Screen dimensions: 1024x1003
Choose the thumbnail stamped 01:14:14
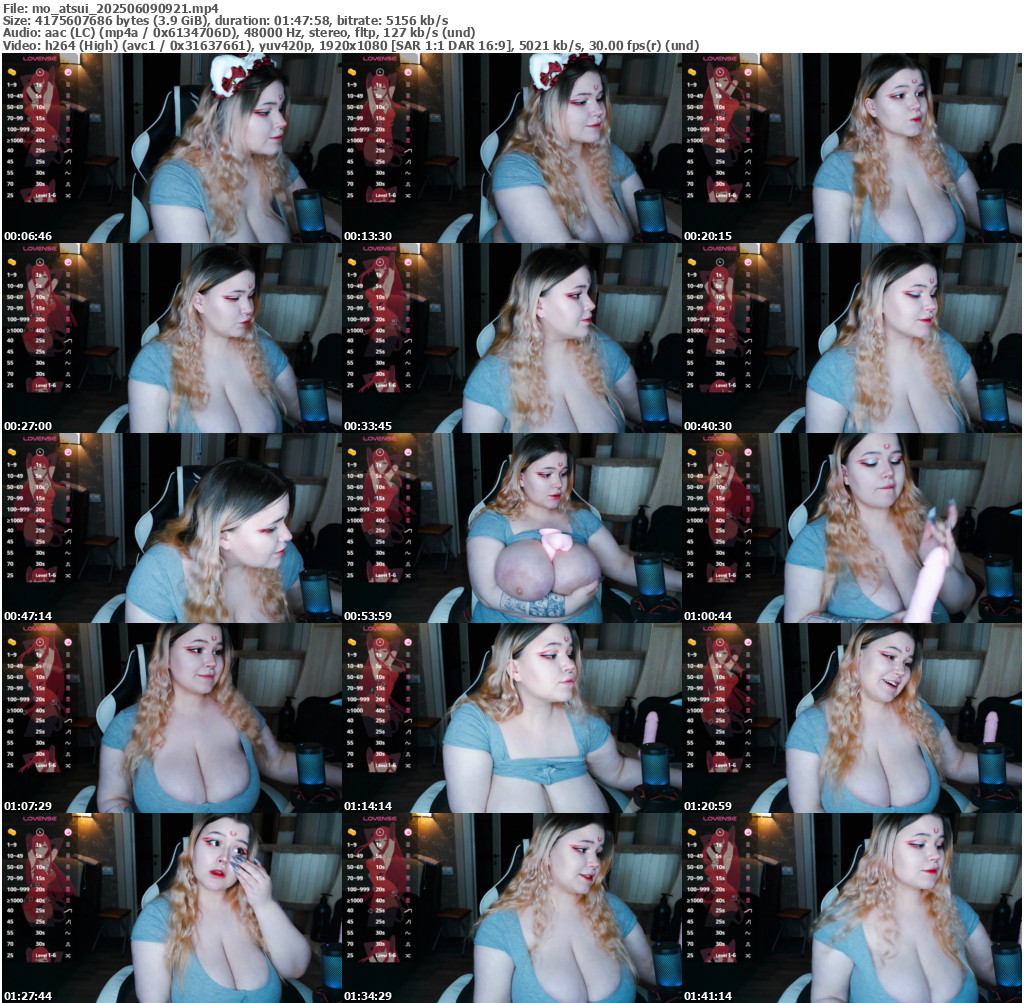512,718
